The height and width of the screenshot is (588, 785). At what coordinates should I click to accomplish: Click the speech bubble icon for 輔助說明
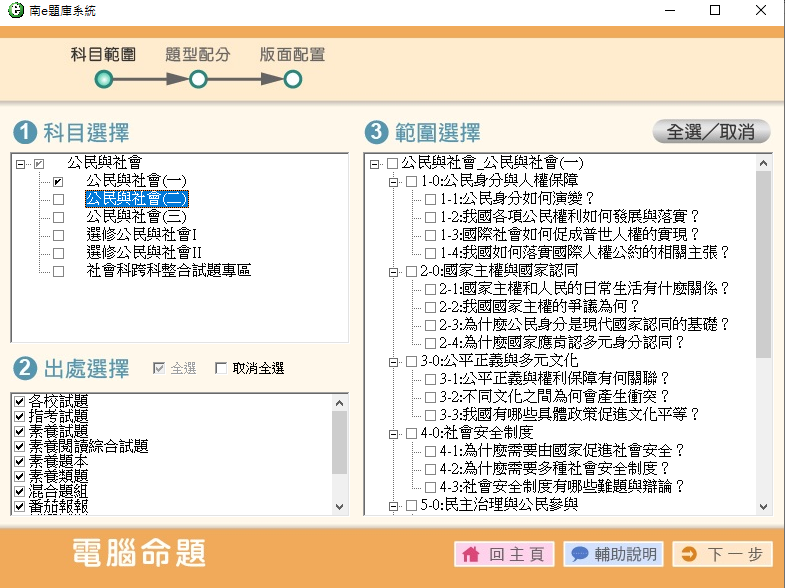[x=579, y=554]
